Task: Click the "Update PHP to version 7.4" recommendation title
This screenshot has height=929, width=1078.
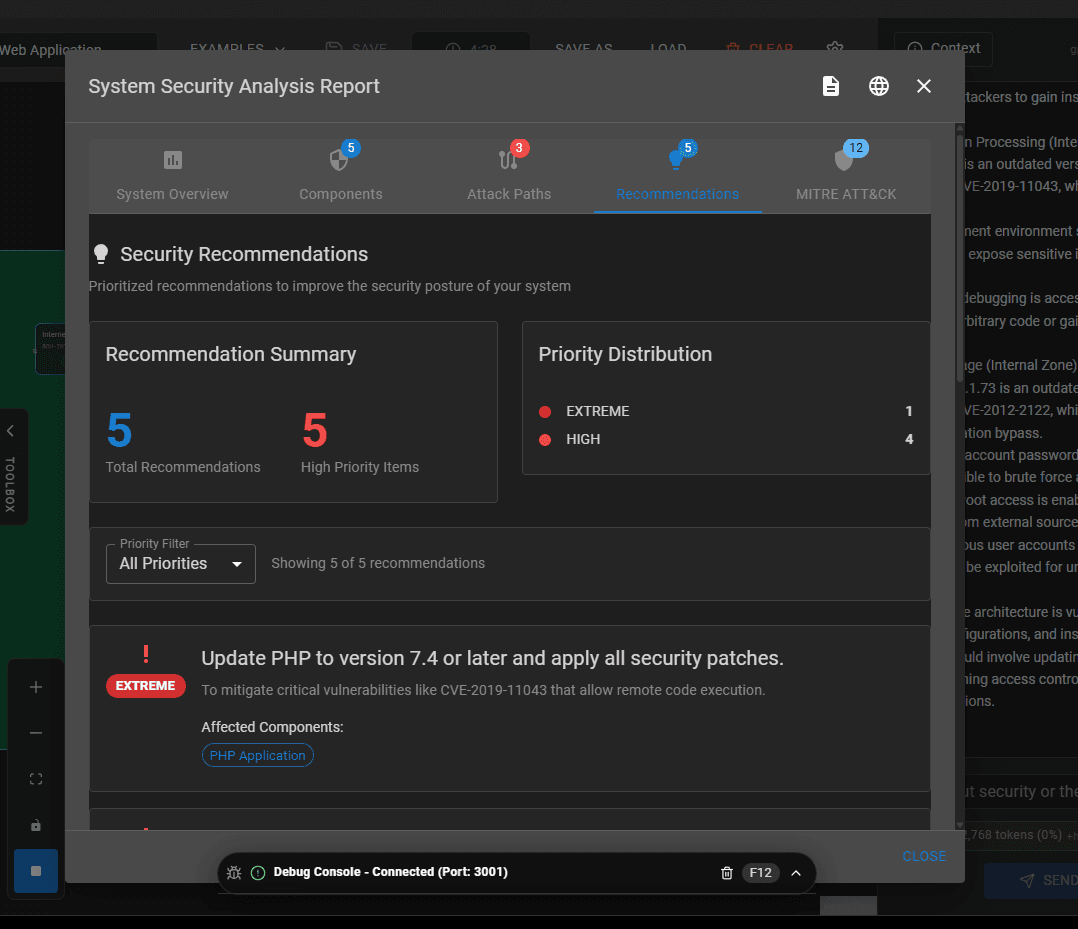Action: pyautogui.click(x=492, y=658)
